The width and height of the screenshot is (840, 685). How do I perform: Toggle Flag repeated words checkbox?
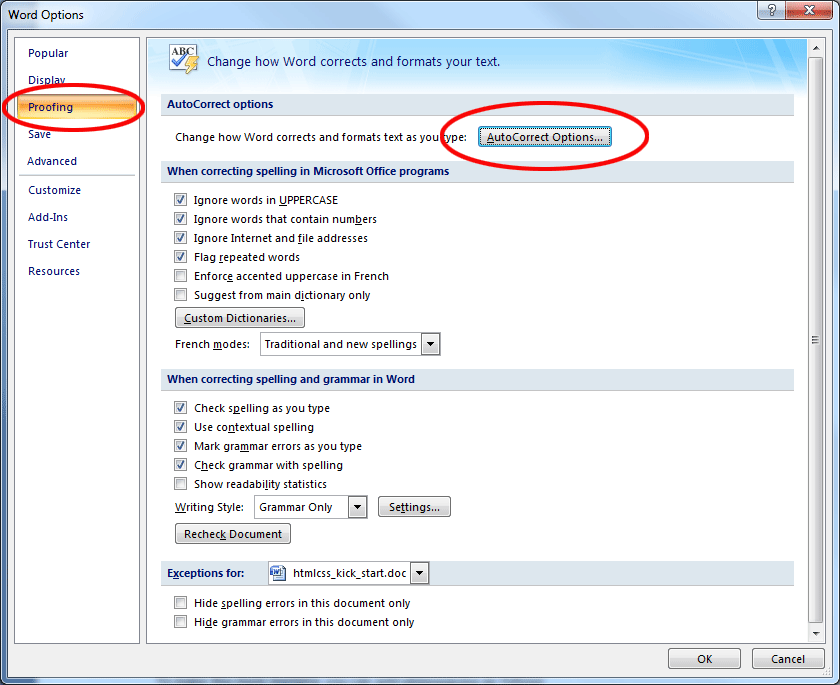coord(181,257)
